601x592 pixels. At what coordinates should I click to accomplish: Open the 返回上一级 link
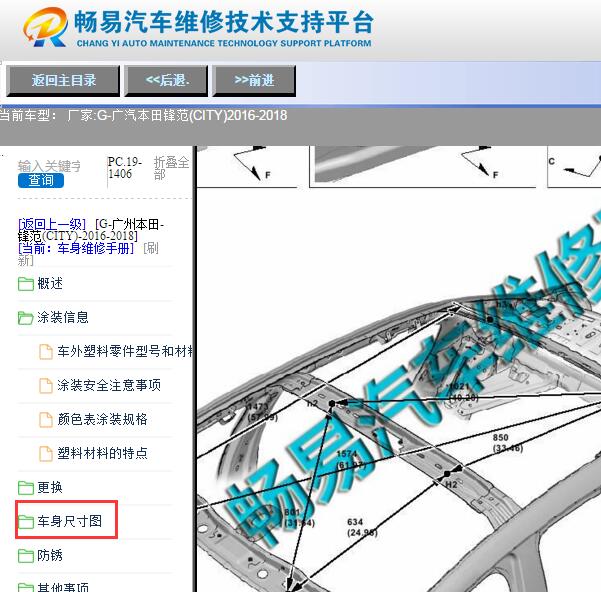[52, 224]
